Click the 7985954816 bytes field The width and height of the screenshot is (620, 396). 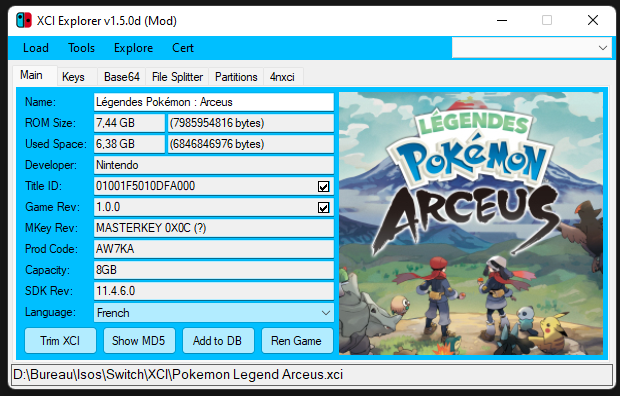click(x=251, y=123)
